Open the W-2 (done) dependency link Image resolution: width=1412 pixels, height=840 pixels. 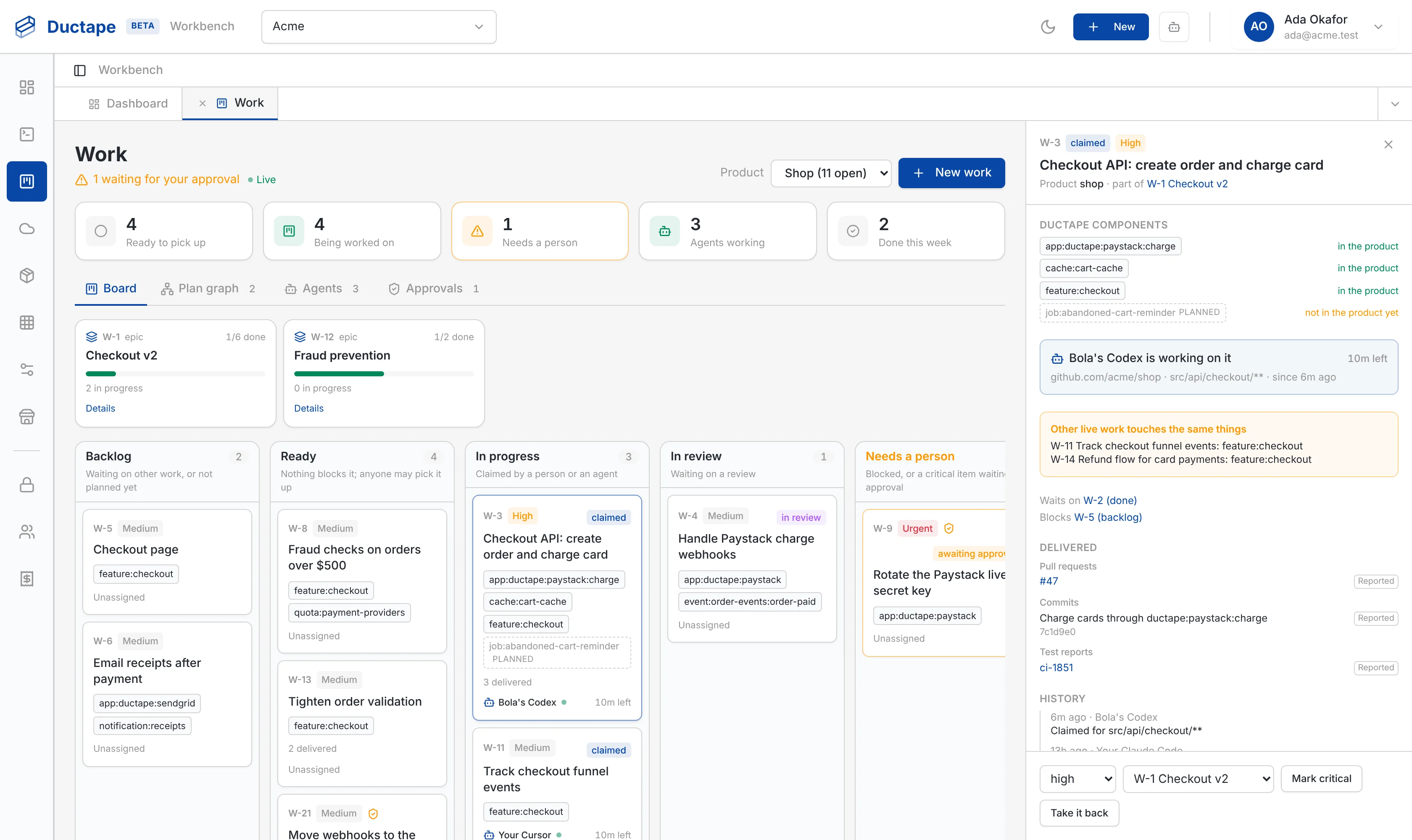click(1109, 500)
